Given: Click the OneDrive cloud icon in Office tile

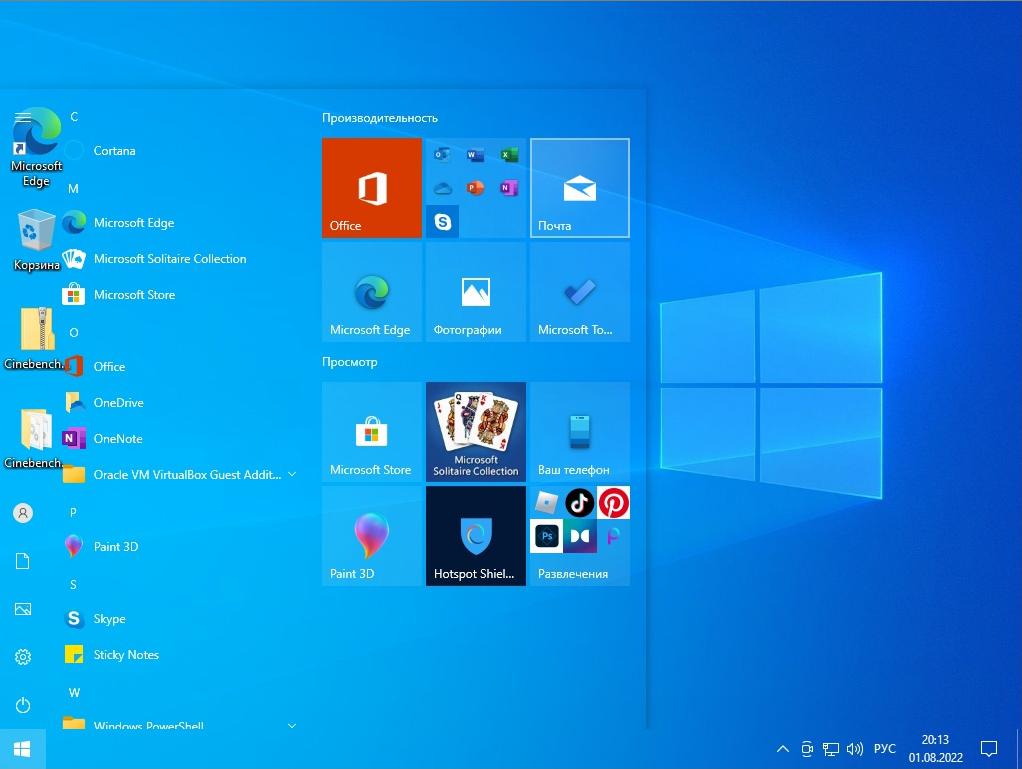Looking at the screenshot, I should coord(443,189).
